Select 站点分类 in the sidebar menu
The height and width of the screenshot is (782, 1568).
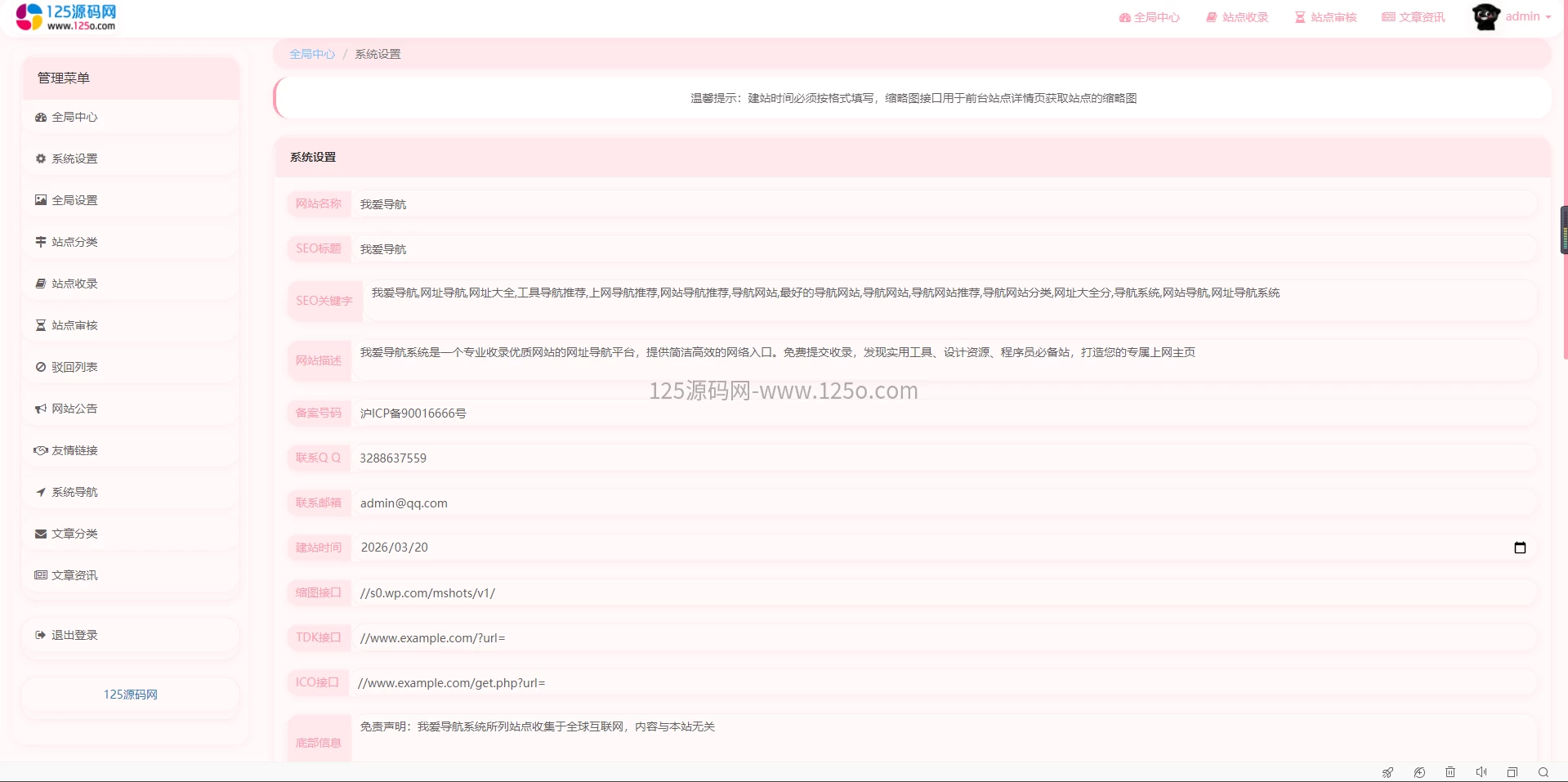point(74,242)
